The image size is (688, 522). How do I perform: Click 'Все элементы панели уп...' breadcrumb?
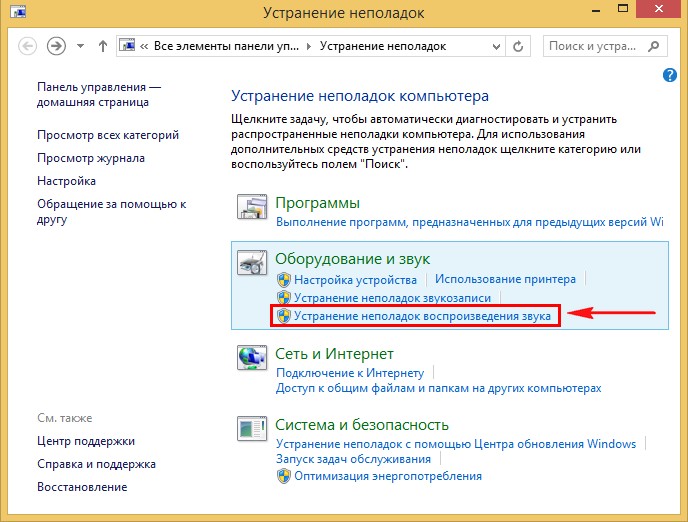[x=226, y=46]
